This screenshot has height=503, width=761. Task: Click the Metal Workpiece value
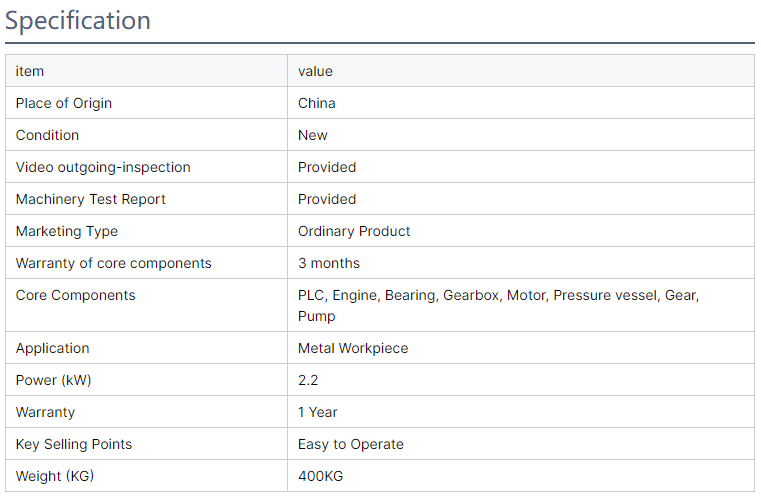pyautogui.click(x=353, y=348)
